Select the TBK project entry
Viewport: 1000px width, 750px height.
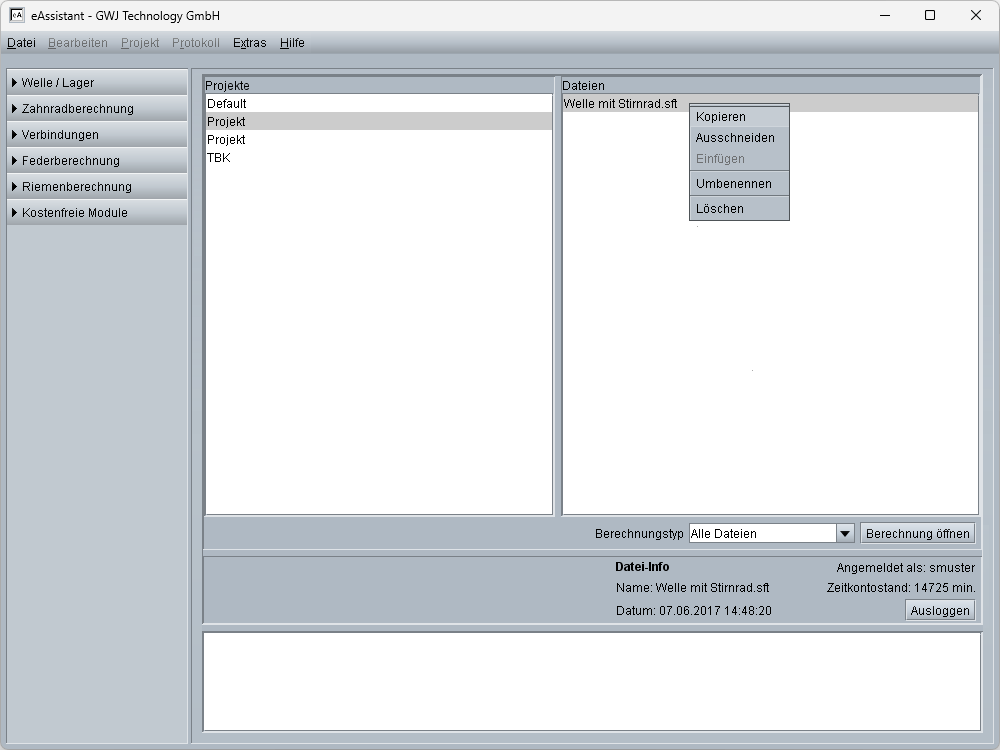coord(219,158)
